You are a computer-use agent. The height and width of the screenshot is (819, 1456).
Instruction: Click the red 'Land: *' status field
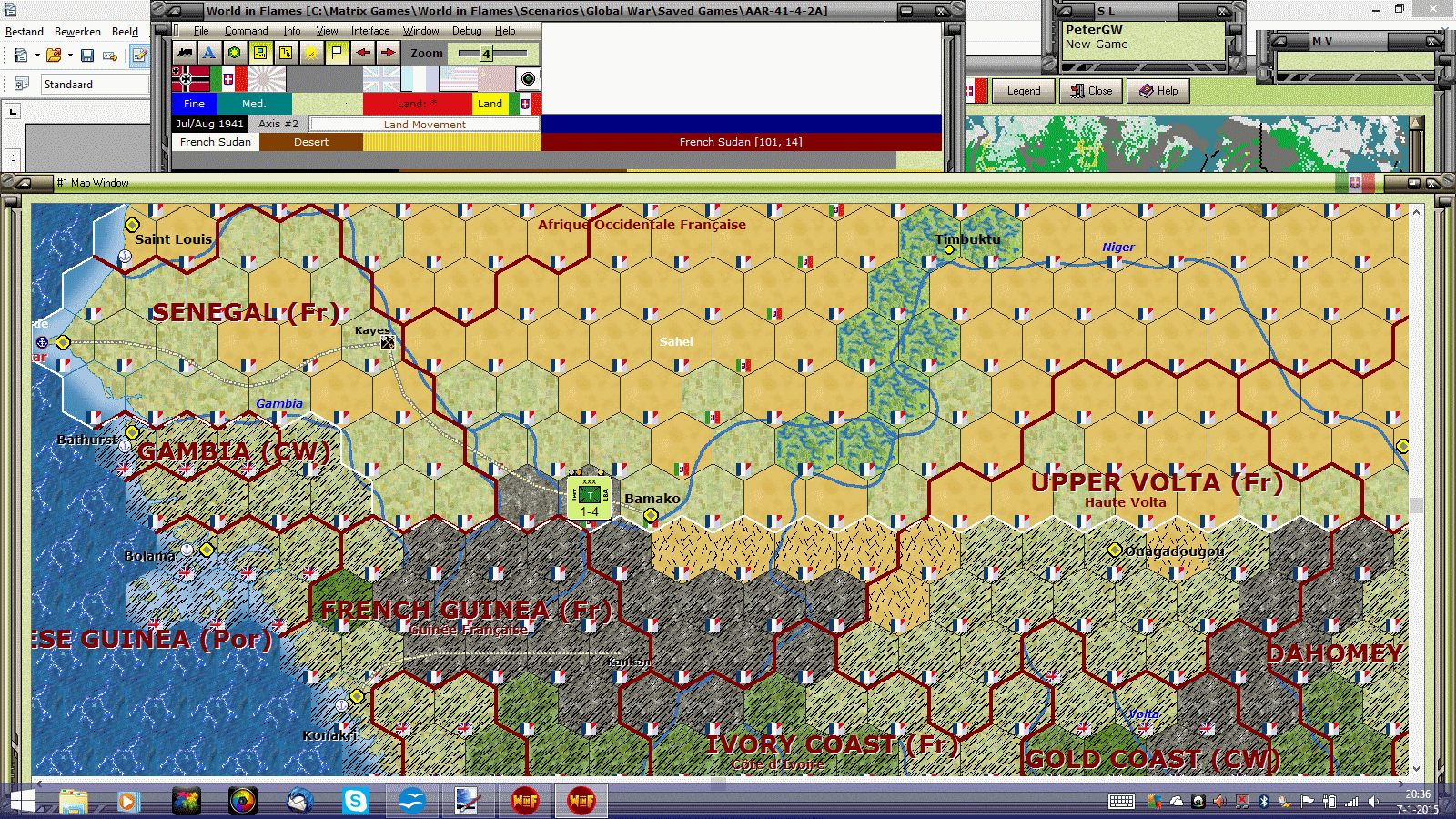tap(417, 104)
